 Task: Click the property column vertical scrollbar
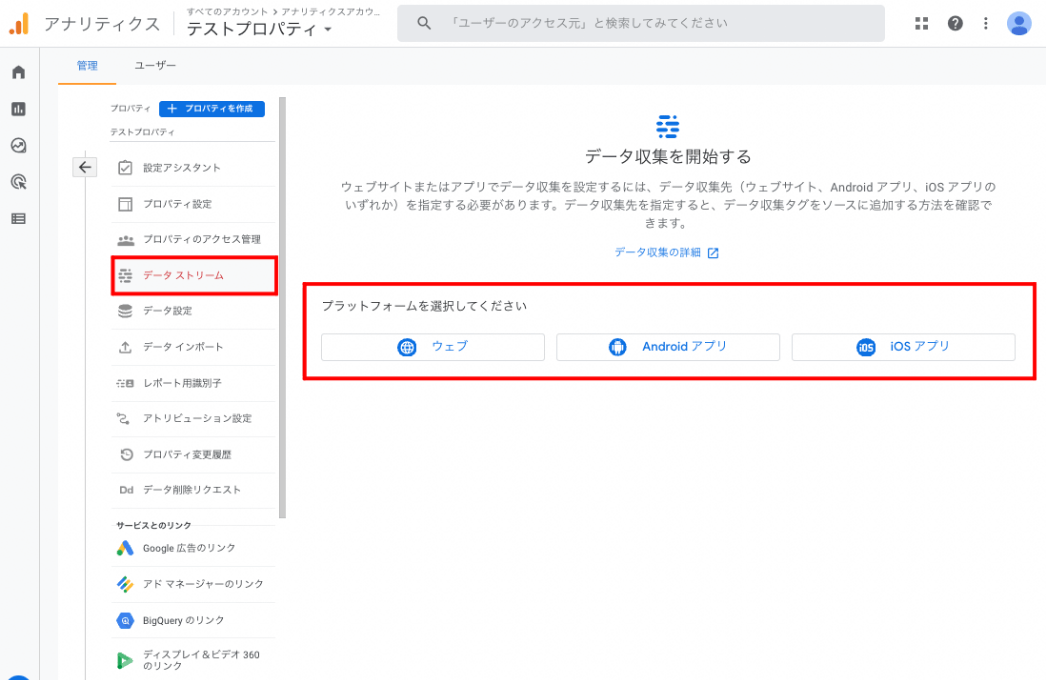(x=282, y=307)
